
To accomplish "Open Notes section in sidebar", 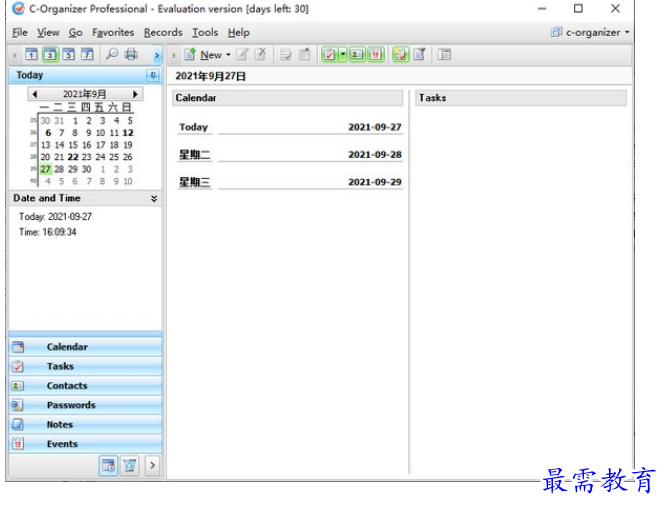I will (x=85, y=424).
